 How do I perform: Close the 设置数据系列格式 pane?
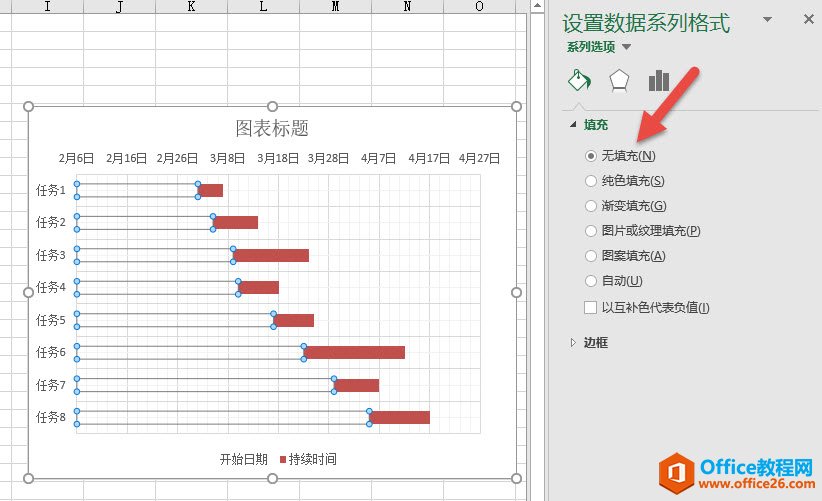(808, 19)
